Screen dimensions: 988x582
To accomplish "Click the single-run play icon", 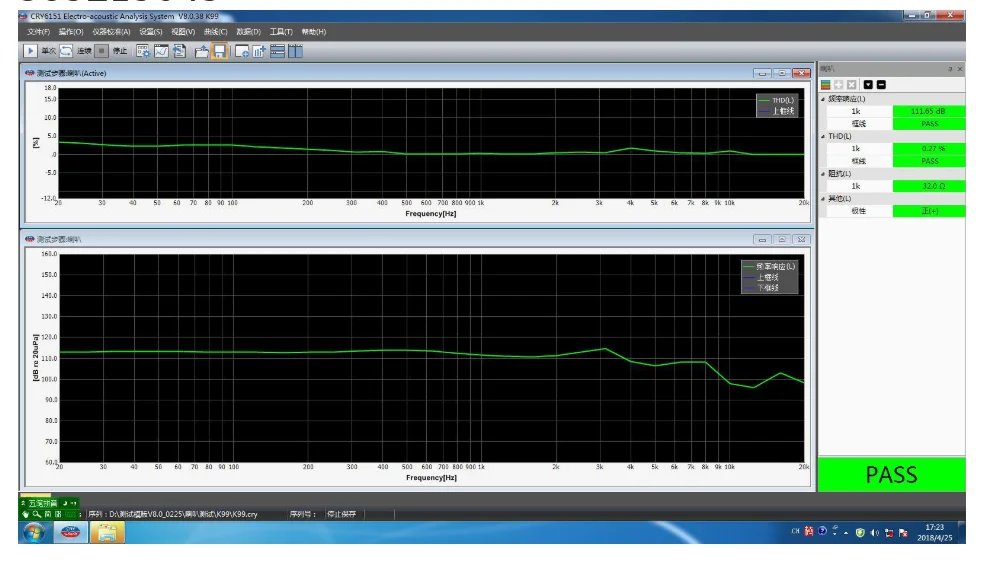I will (31, 51).
